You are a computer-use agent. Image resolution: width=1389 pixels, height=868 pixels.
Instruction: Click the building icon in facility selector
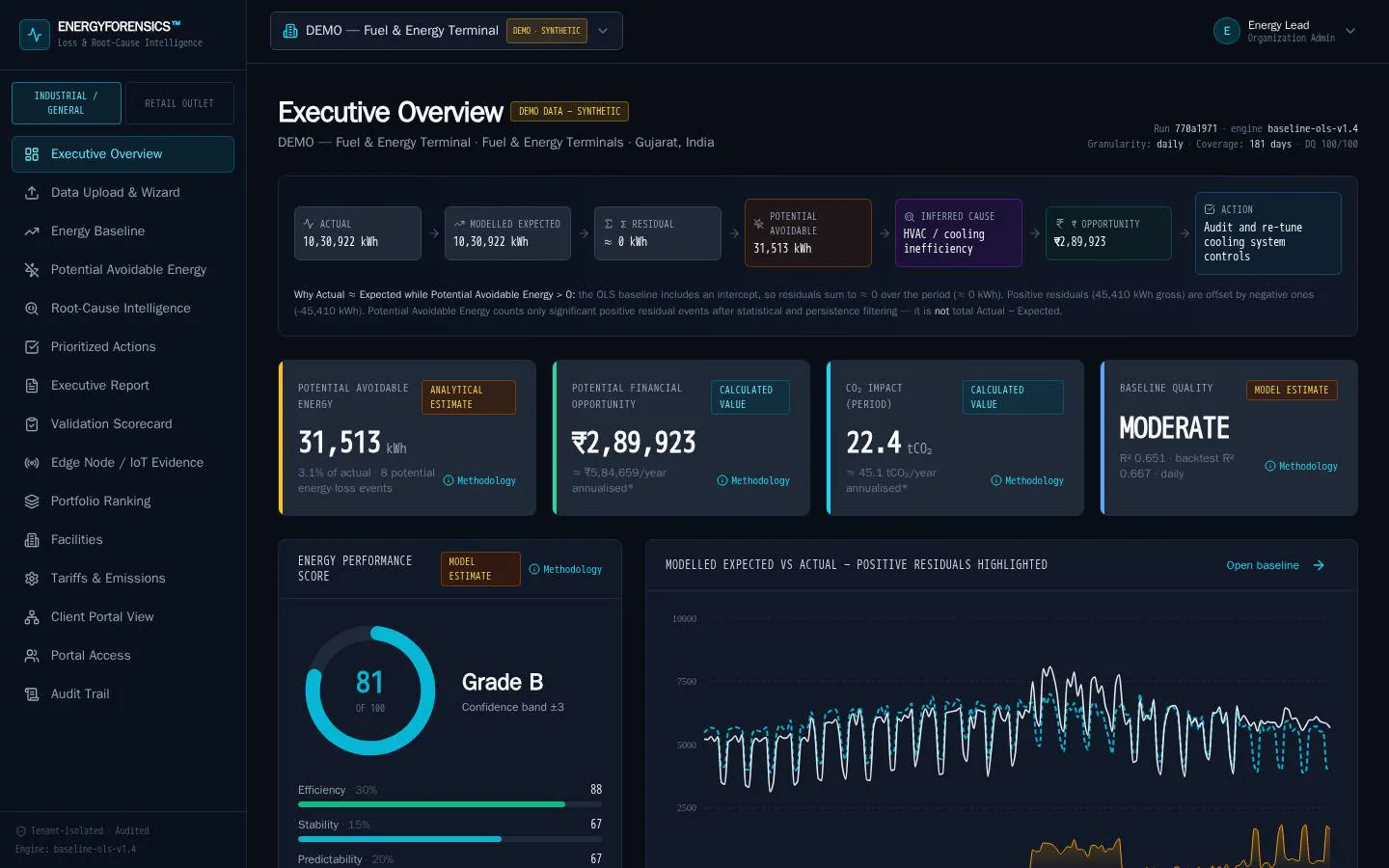[x=290, y=31]
